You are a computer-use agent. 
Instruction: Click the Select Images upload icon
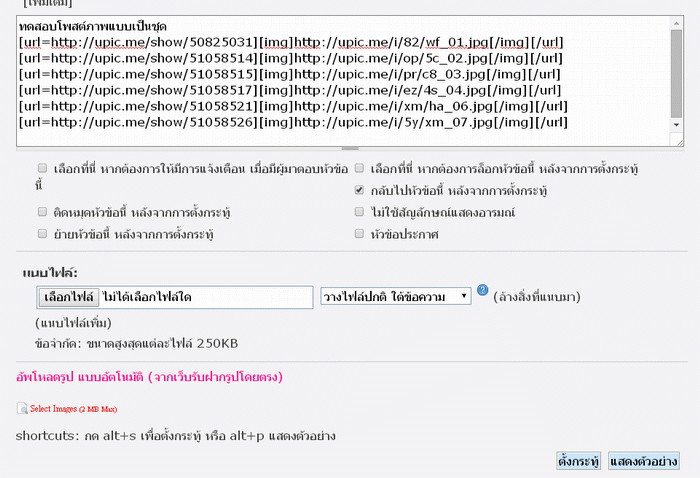pyautogui.click(x=22, y=408)
